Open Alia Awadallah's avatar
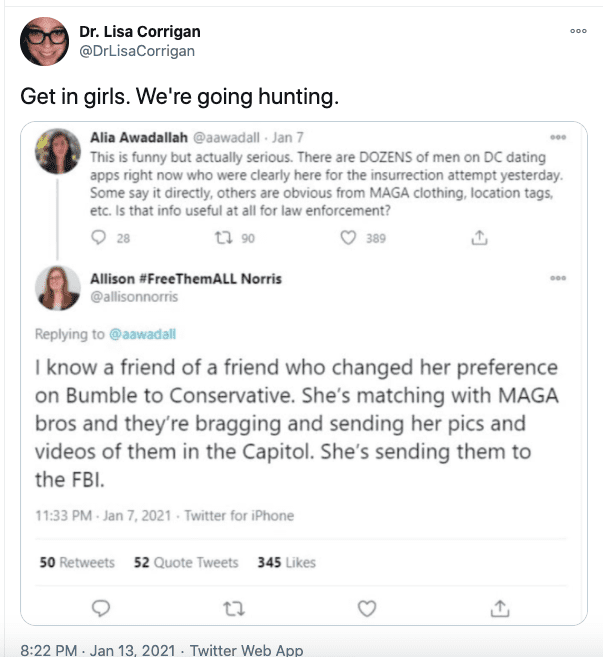This screenshot has height=657, width=603. pyautogui.click(x=59, y=148)
